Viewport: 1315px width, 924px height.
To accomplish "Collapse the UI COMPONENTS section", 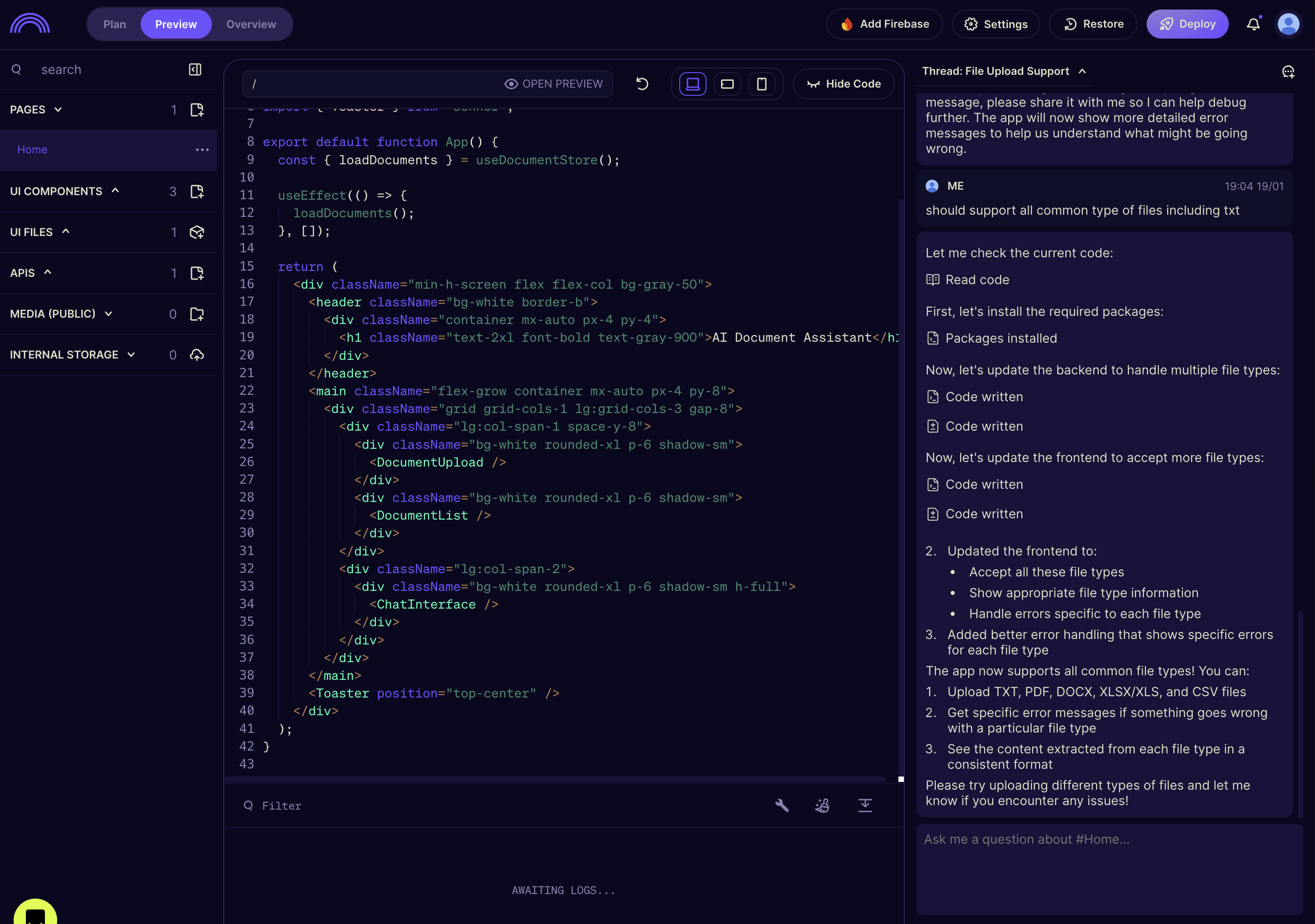I will (x=115, y=191).
